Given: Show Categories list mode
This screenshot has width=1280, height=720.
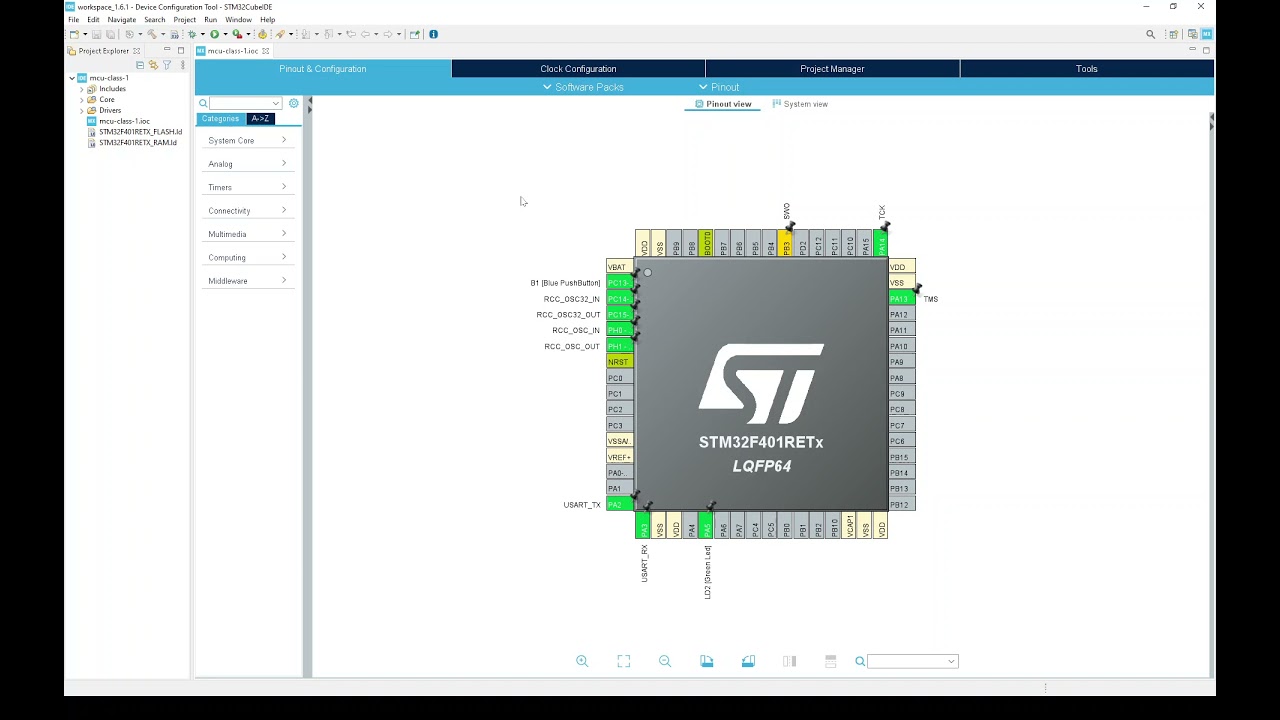Looking at the screenshot, I should point(221,119).
